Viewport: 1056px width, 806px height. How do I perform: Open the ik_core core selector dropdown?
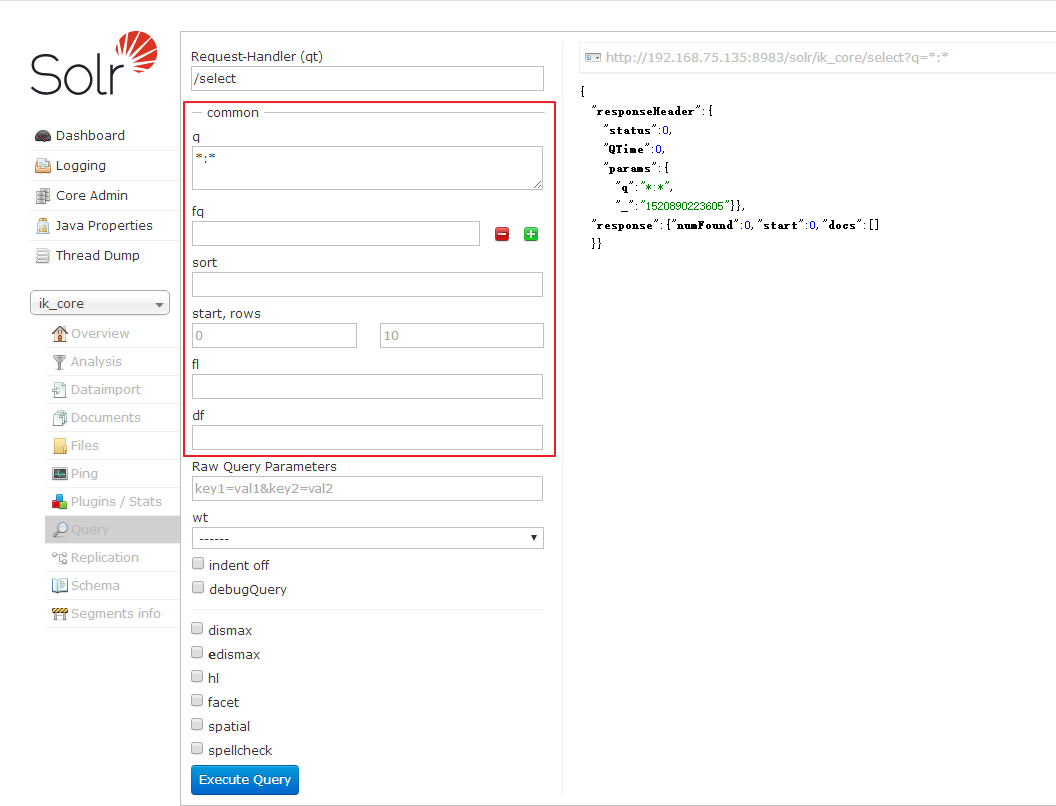(x=100, y=304)
